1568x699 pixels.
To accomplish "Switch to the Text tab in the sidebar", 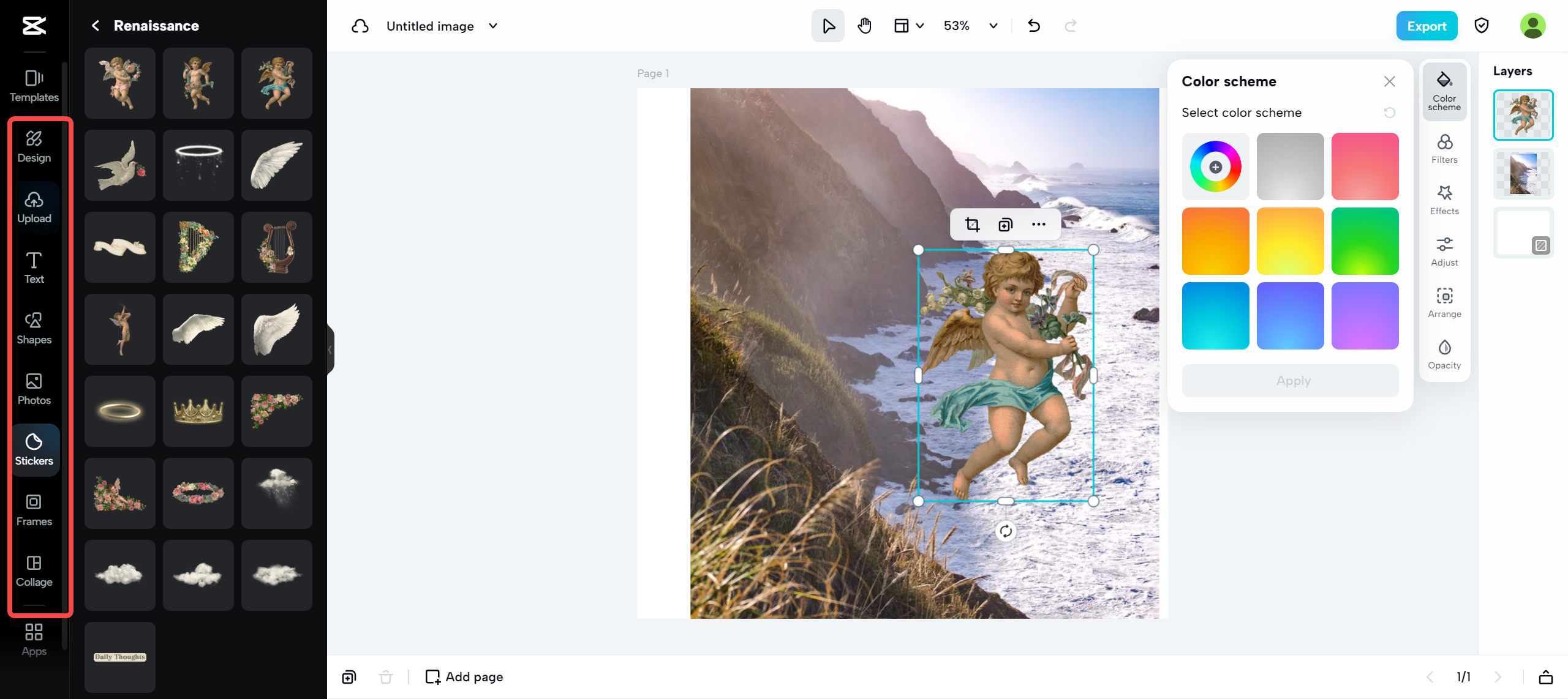I will coord(34,268).
